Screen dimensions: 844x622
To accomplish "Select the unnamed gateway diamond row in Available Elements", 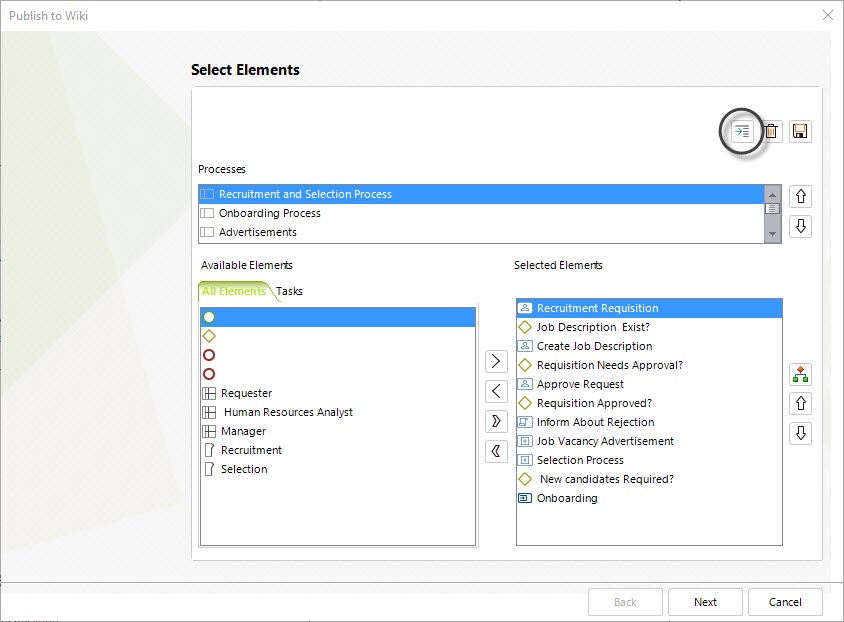I will click(338, 336).
